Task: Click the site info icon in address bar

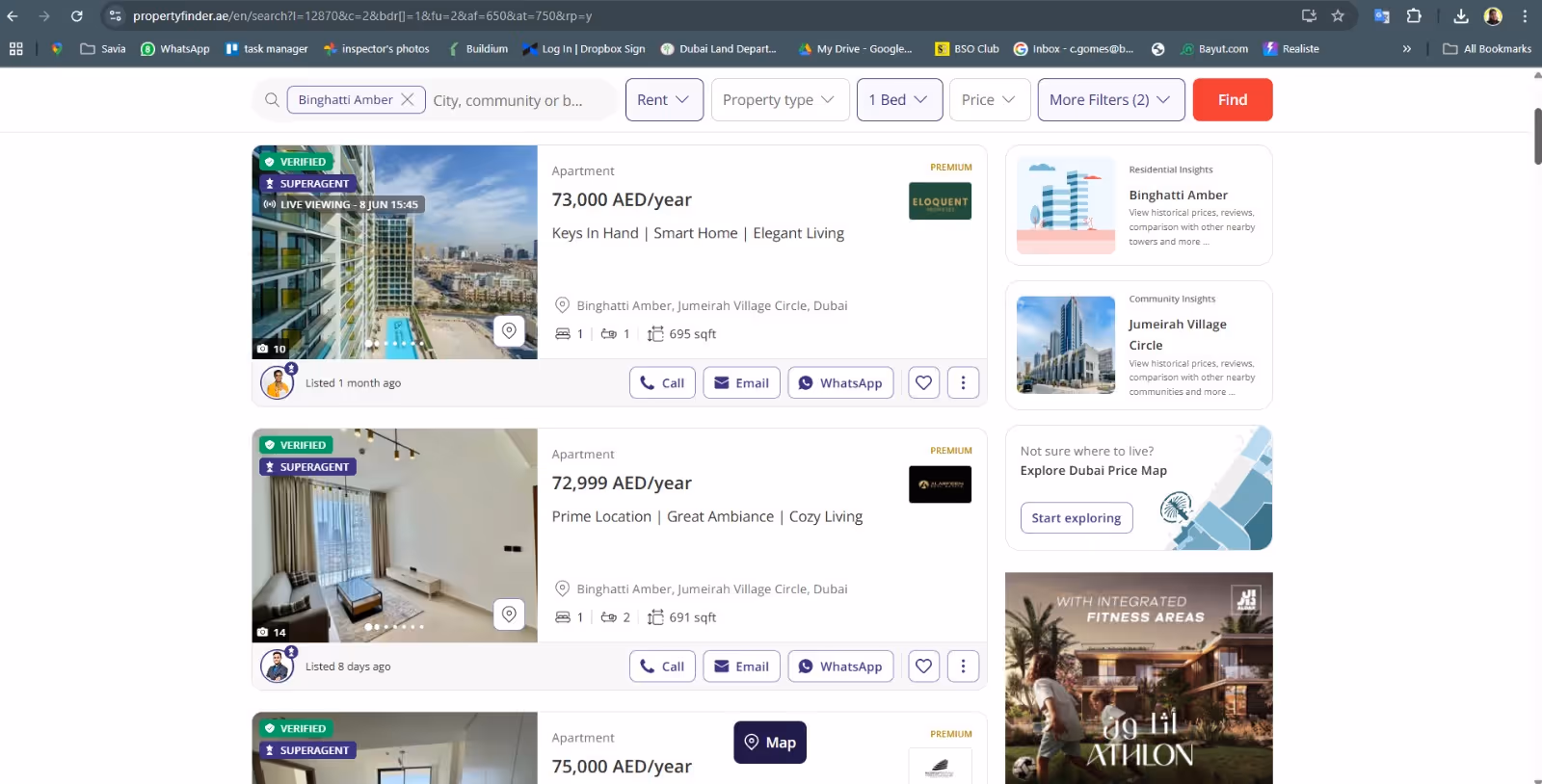Action: [x=115, y=15]
